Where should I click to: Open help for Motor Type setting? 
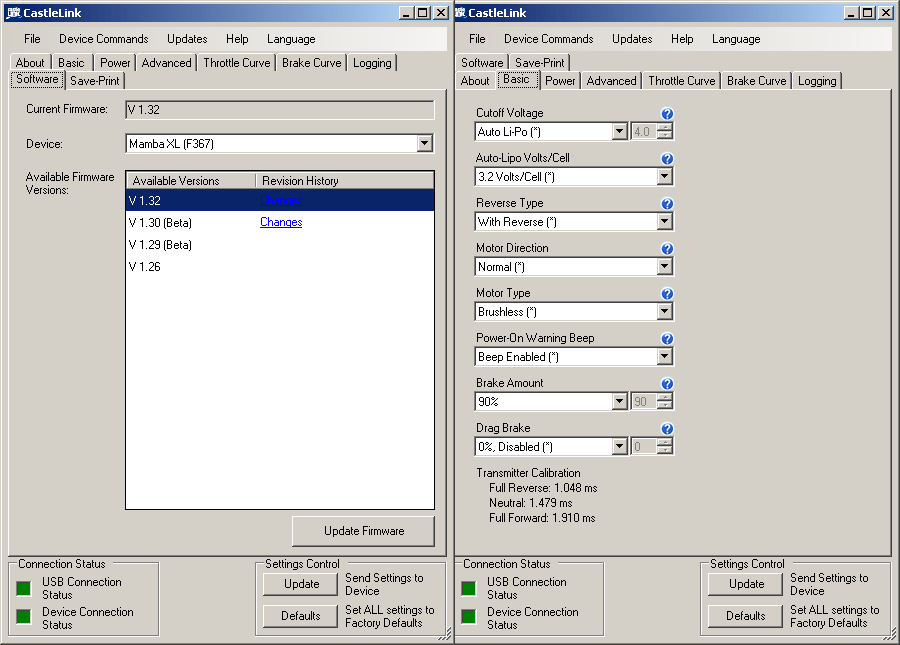pyautogui.click(x=666, y=294)
